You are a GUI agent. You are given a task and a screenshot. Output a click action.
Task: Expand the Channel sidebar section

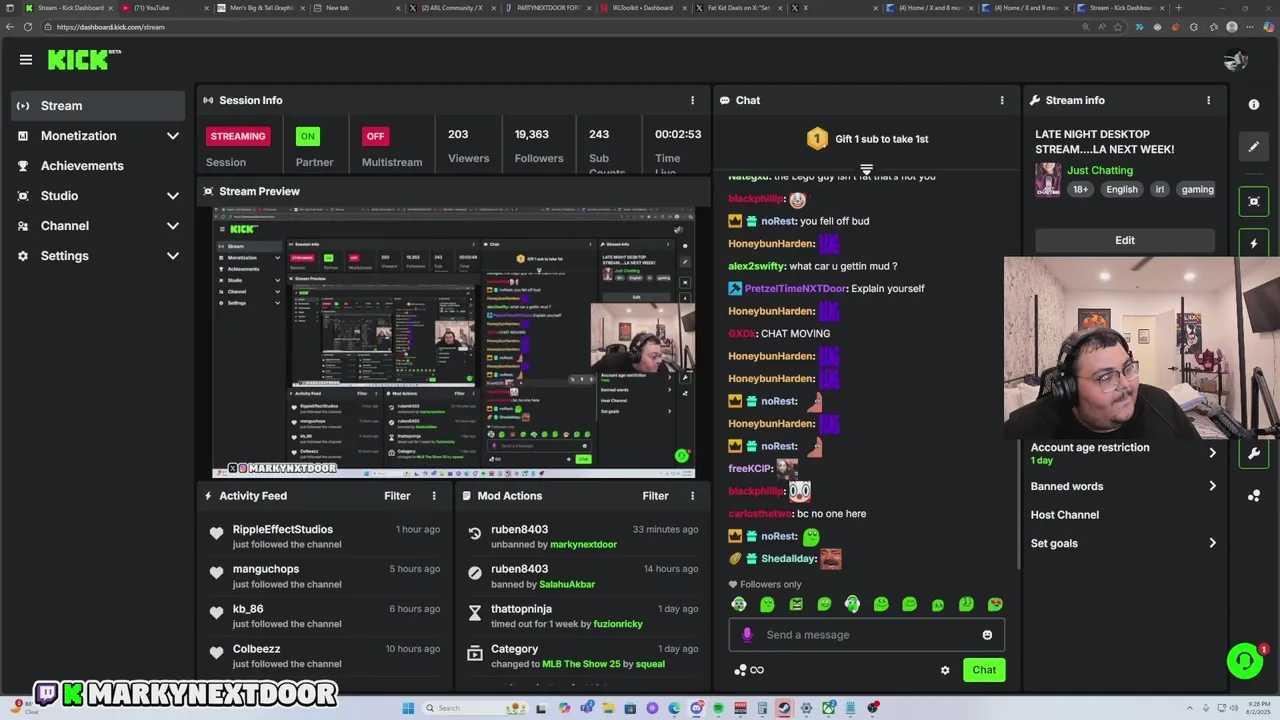click(x=172, y=226)
